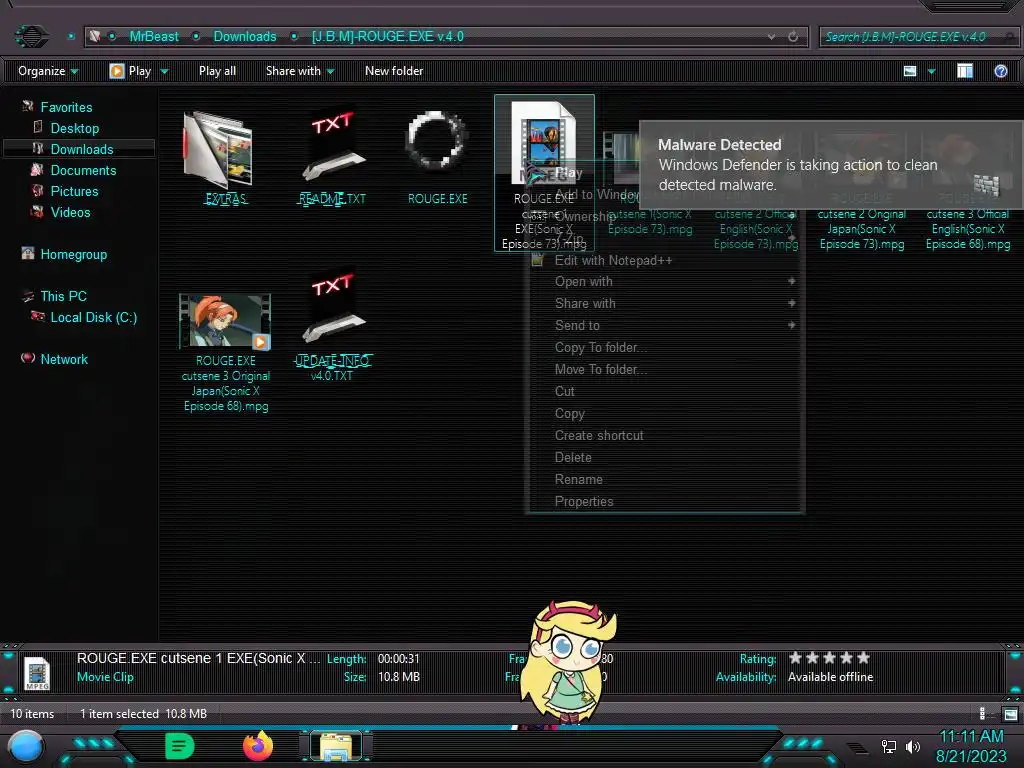Viewport: 1024px width, 768px height.
Task: Open the green notes app on taskbar
Action: [180, 746]
